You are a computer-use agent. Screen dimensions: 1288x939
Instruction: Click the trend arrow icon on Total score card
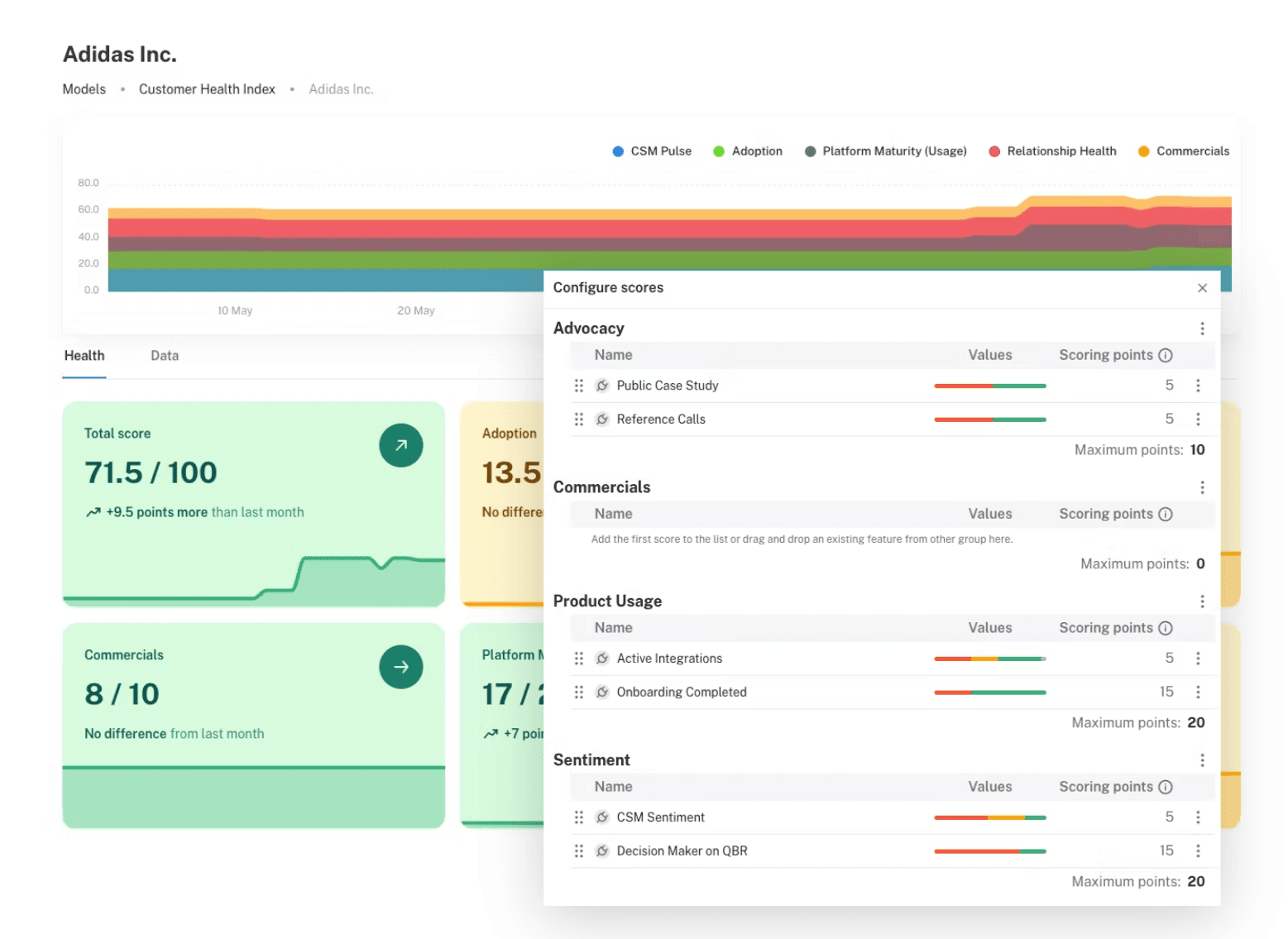click(x=401, y=445)
